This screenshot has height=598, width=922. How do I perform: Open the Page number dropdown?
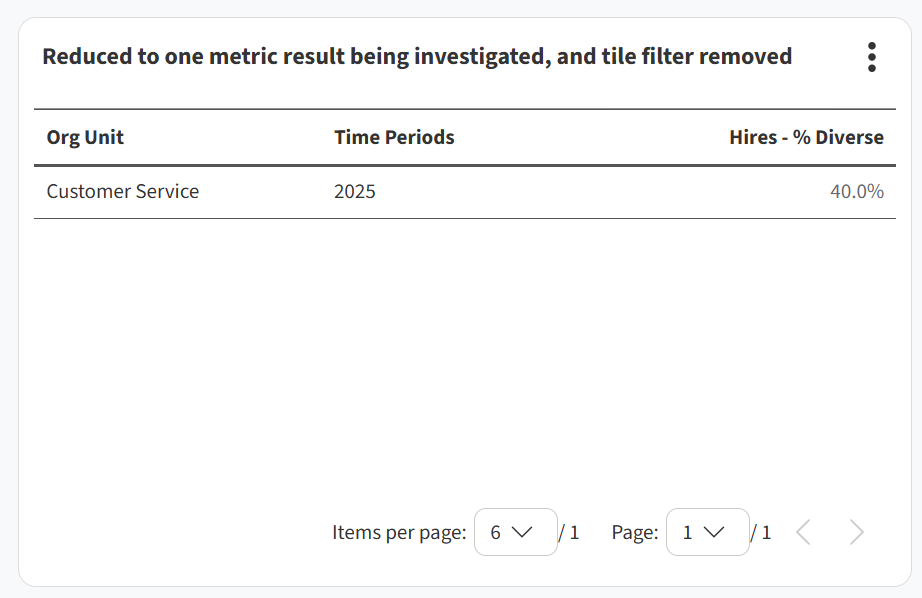(707, 532)
